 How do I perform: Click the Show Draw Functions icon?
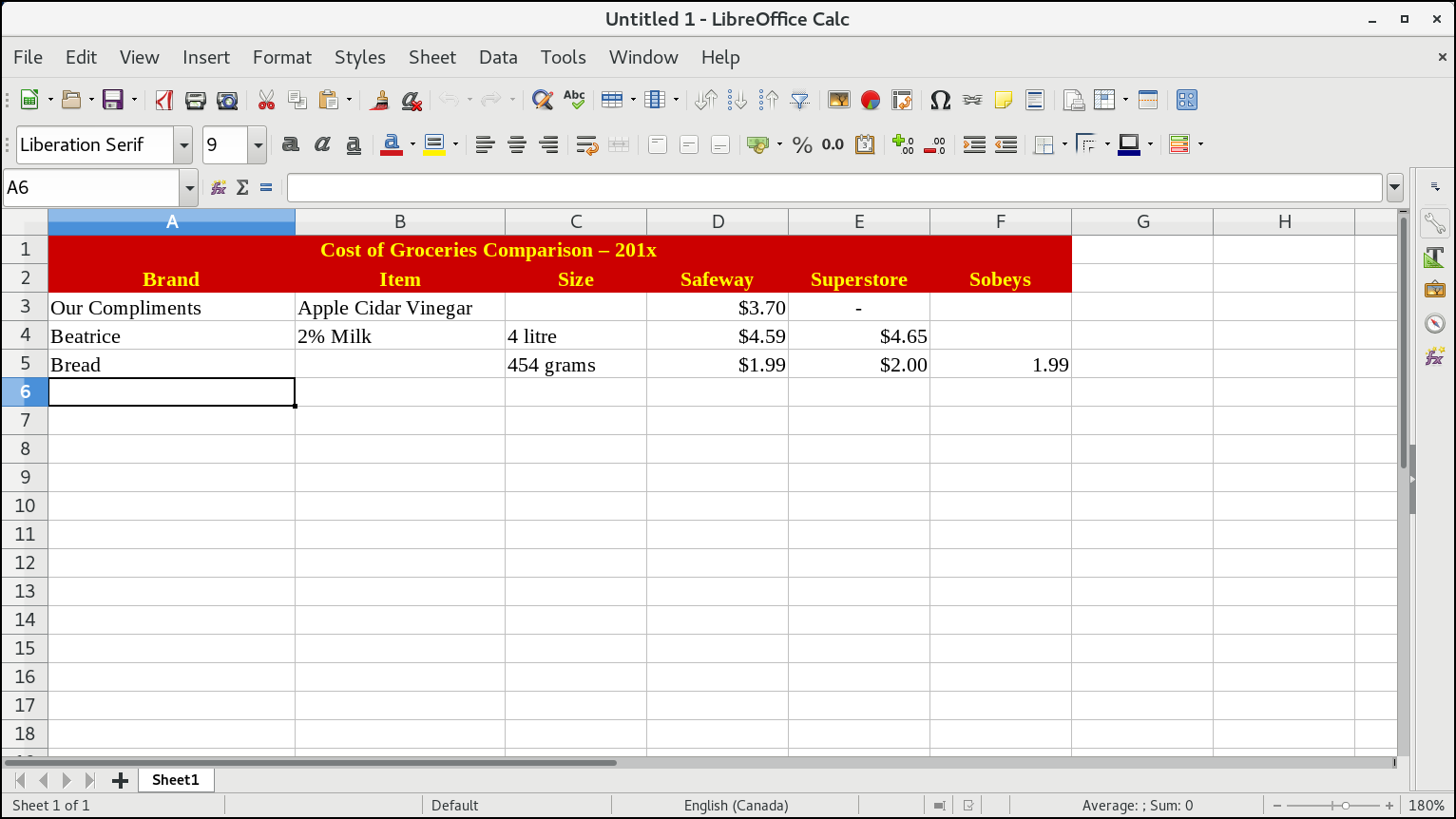[1187, 100]
